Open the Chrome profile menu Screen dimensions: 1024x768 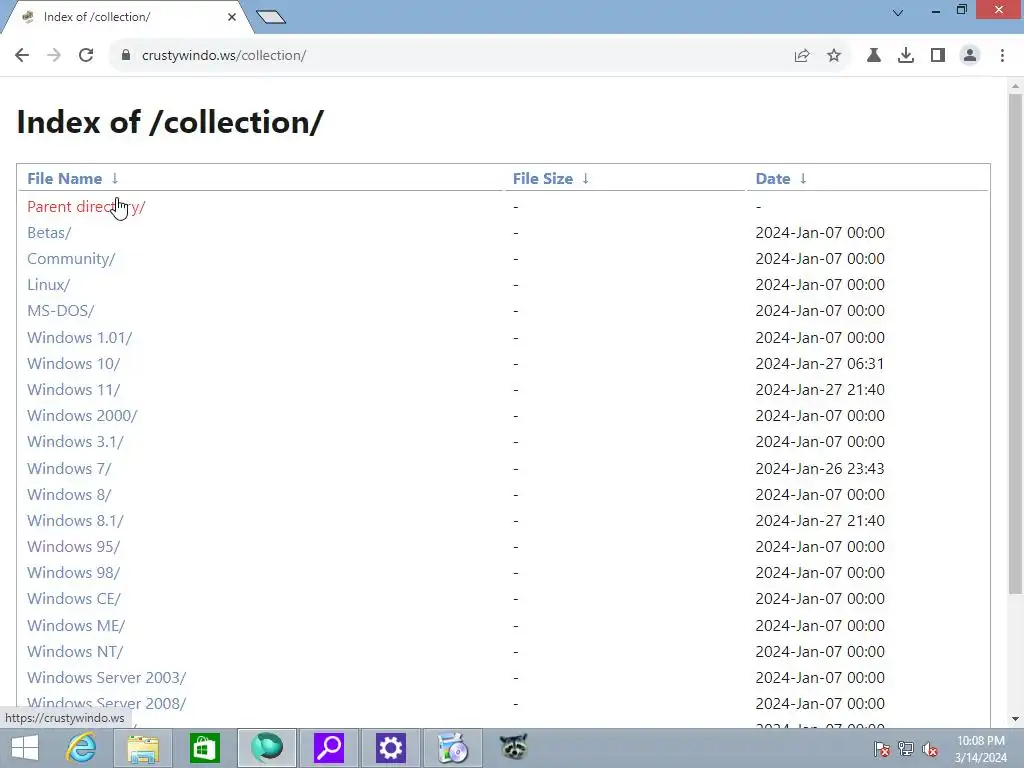pyautogui.click(x=970, y=56)
